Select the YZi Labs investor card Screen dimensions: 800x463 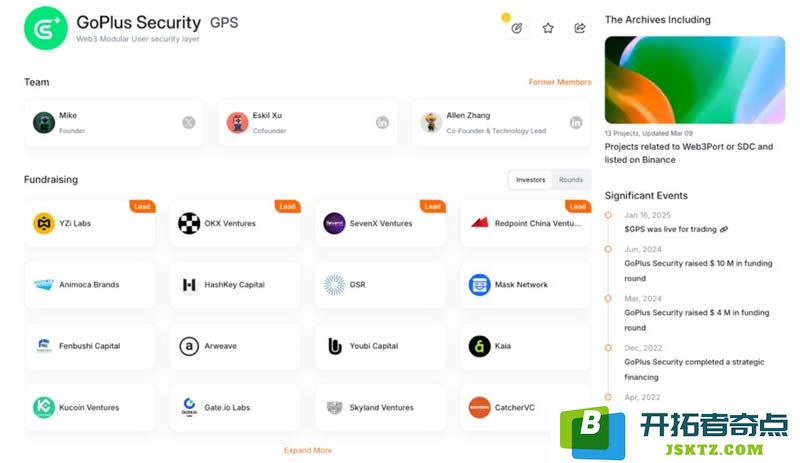(90, 223)
